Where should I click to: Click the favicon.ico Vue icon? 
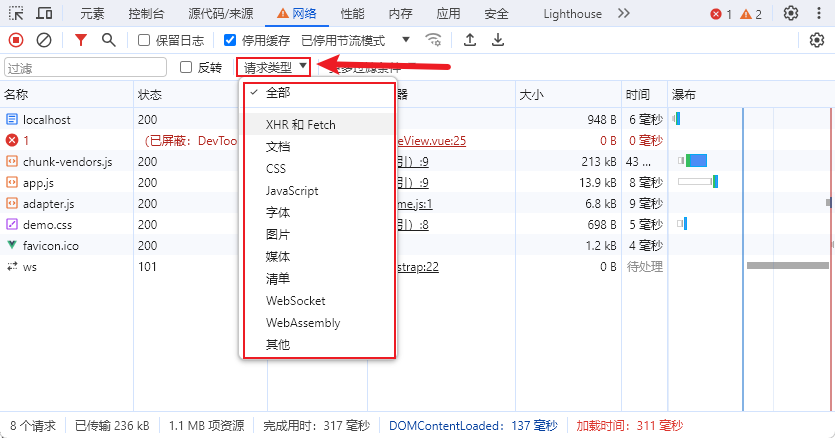pyautogui.click(x=12, y=245)
